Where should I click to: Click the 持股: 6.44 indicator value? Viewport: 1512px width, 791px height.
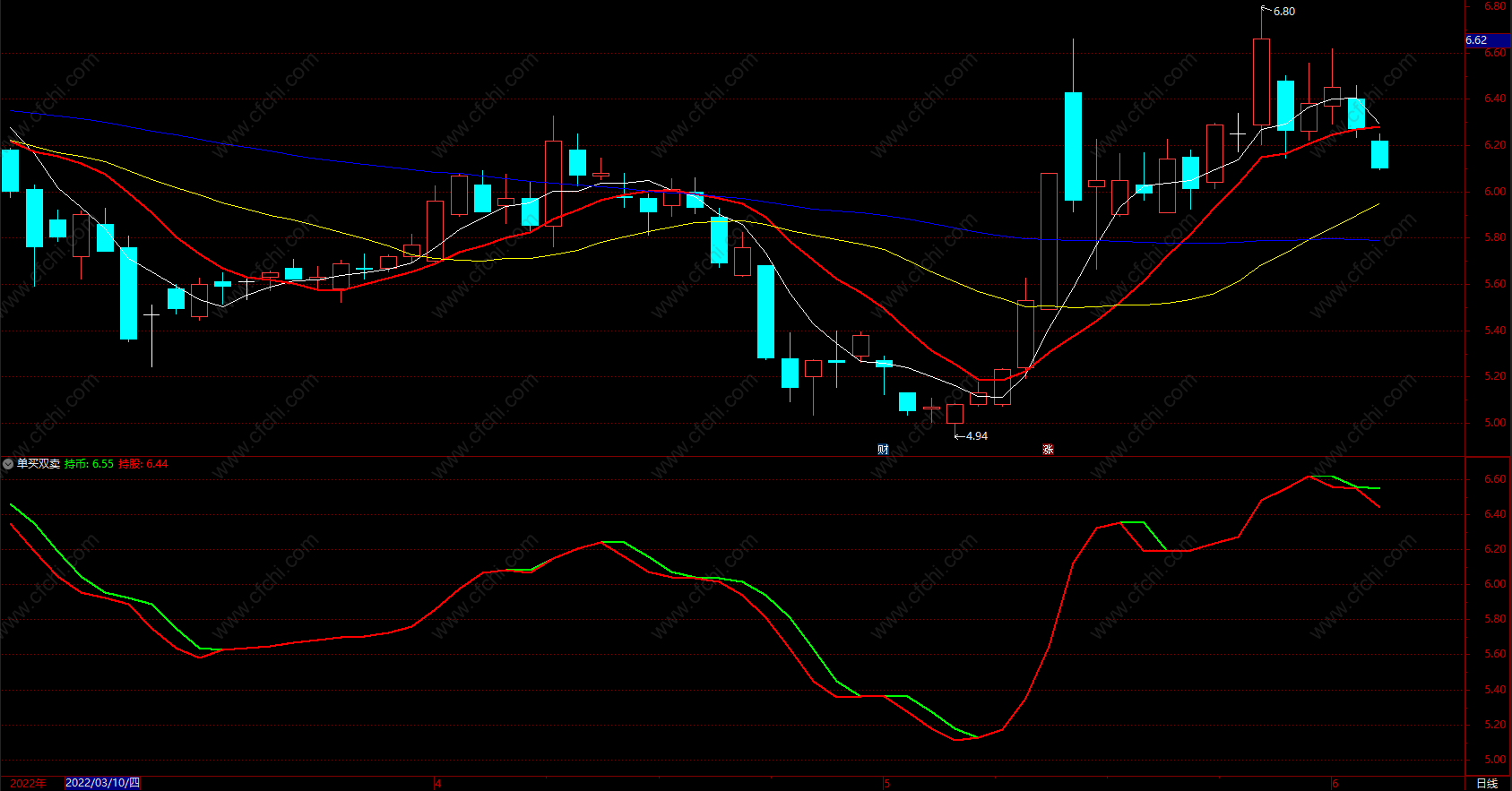coord(143,464)
